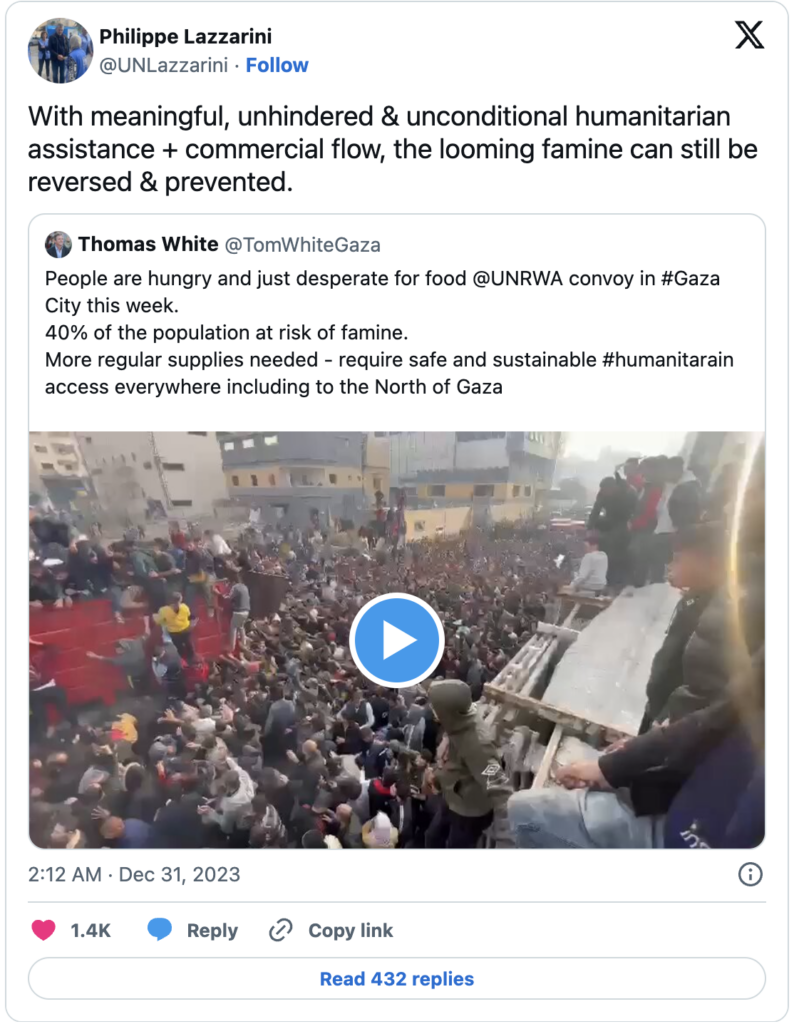Click the reply speech bubble icon
The image size is (794, 1024).
[x=160, y=930]
